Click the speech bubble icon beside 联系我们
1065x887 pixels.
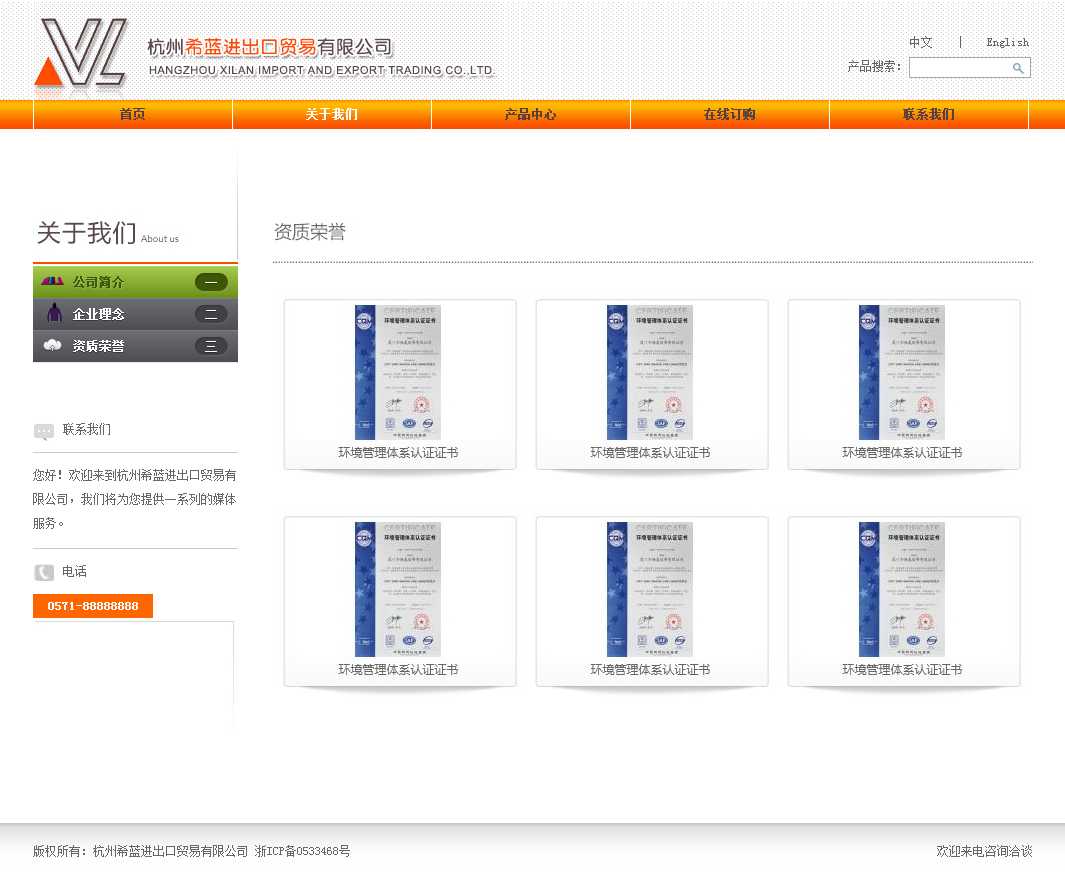click(x=44, y=431)
